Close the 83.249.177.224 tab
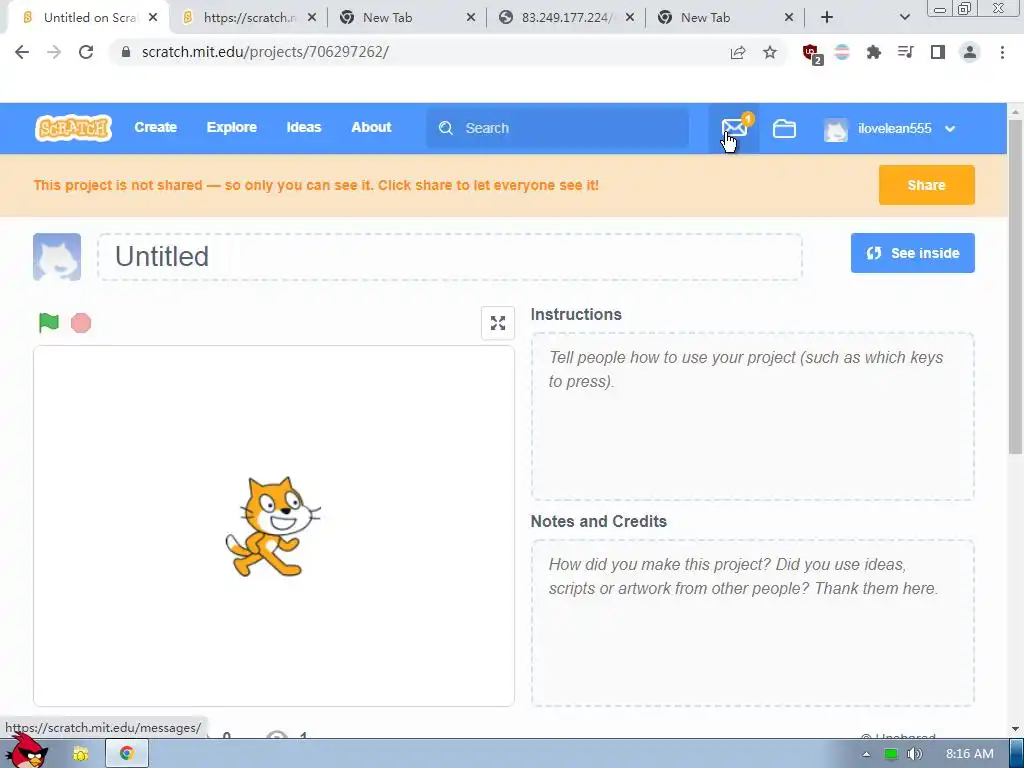The width and height of the screenshot is (1024, 768). point(630,18)
